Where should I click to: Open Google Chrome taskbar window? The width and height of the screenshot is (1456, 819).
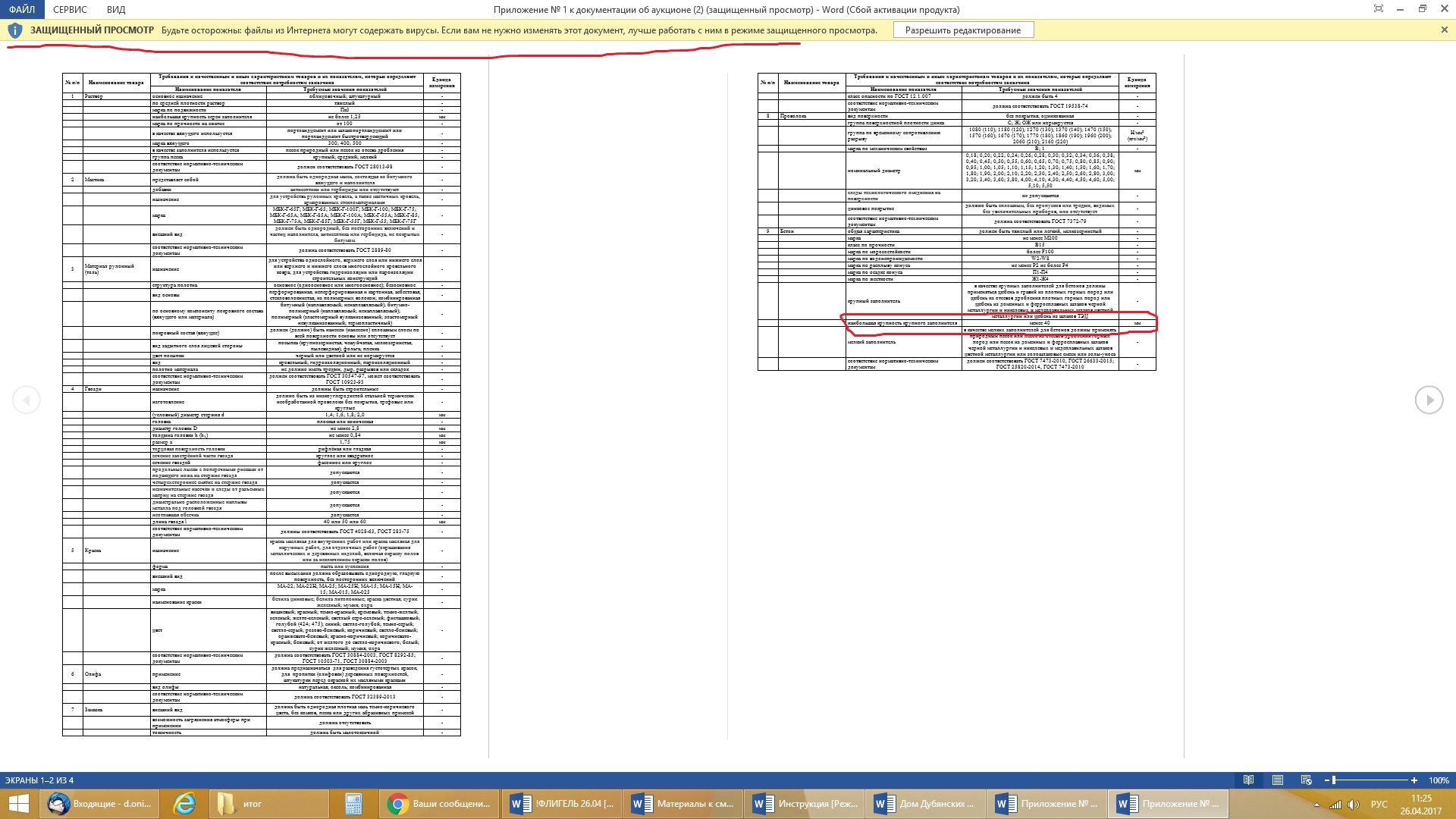point(440,804)
